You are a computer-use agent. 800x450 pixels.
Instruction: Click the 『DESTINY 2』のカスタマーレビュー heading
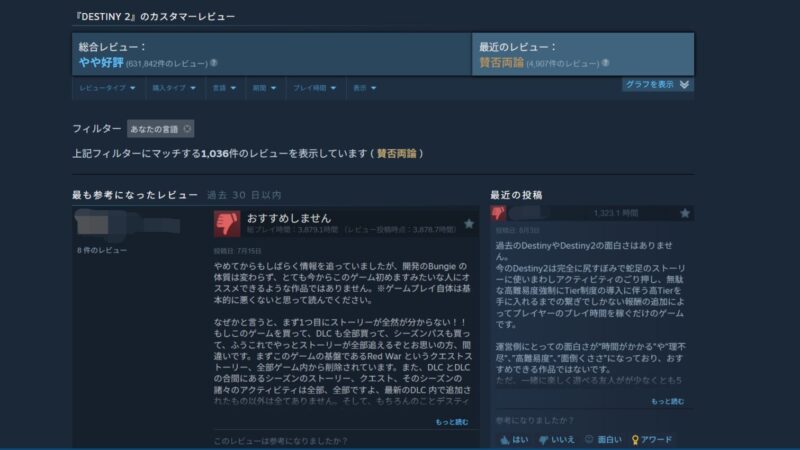[x=154, y=16]
